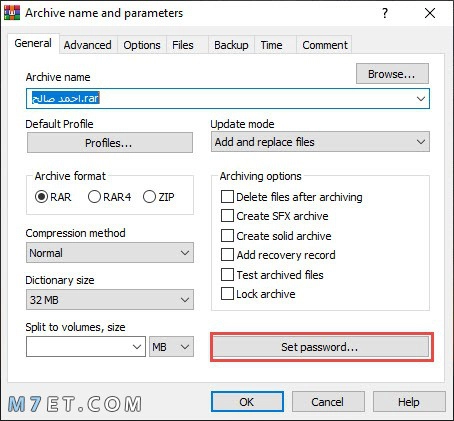Open the Dictionary size dropdown
Viewport: 454px width, 421px height.
click(110, 300)
